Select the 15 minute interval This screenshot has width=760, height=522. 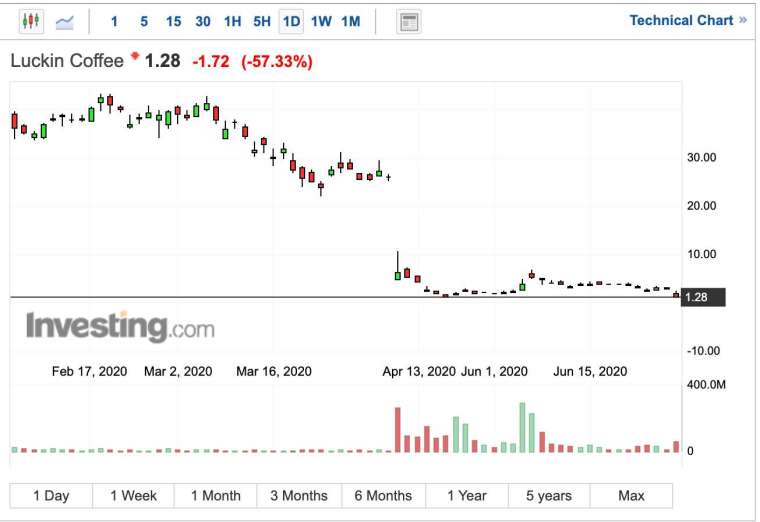coord(173,22)
